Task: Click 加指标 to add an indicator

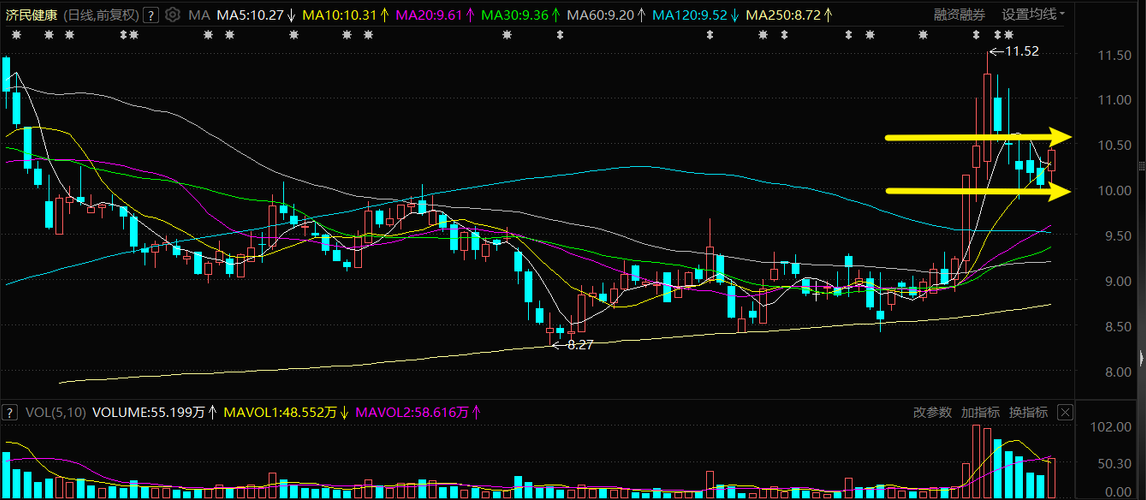Action: click(x=980, y=412)
